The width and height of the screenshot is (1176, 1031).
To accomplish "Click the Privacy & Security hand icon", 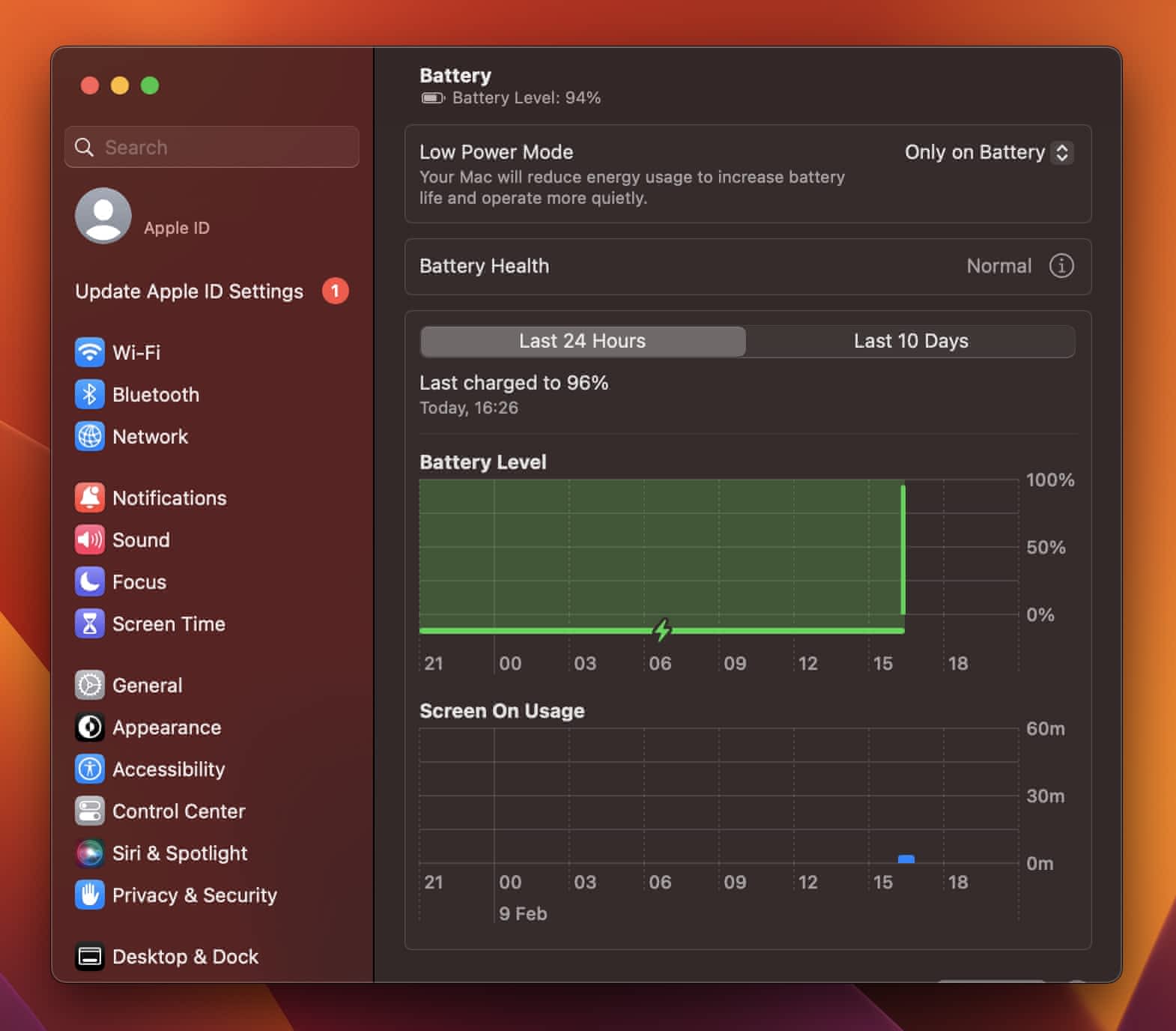I will (x=90, y=895).
